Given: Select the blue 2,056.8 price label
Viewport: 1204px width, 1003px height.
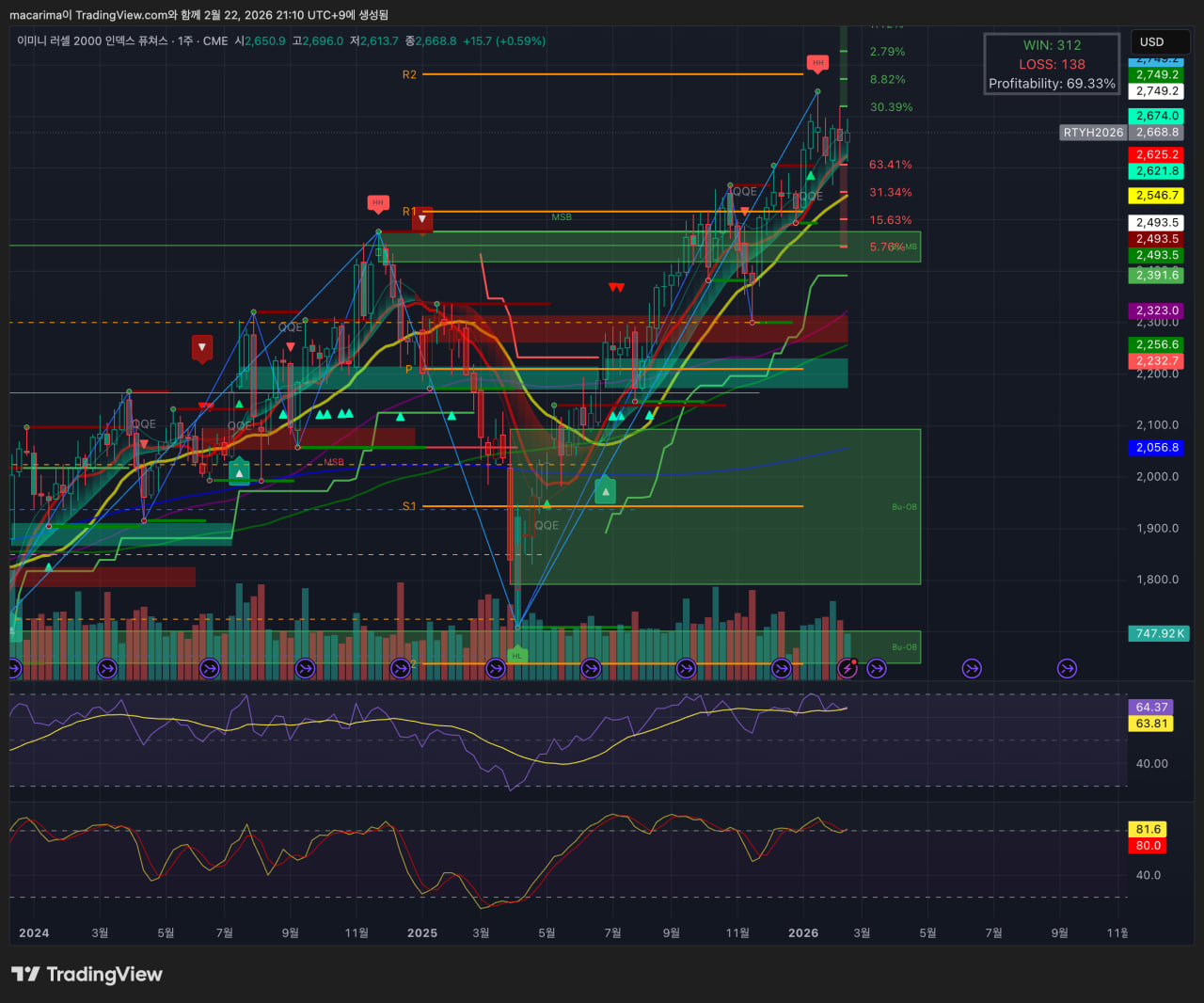Looking at the screenshot, I should click(x=1156, y=448).
